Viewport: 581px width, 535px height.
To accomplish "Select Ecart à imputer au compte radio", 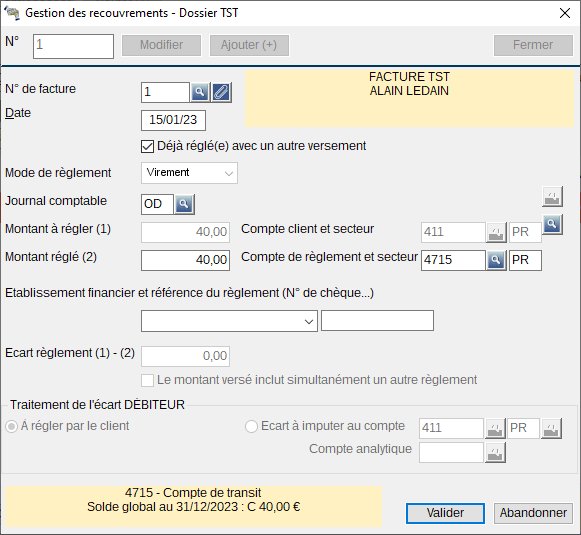I will (x=251, y=426).
